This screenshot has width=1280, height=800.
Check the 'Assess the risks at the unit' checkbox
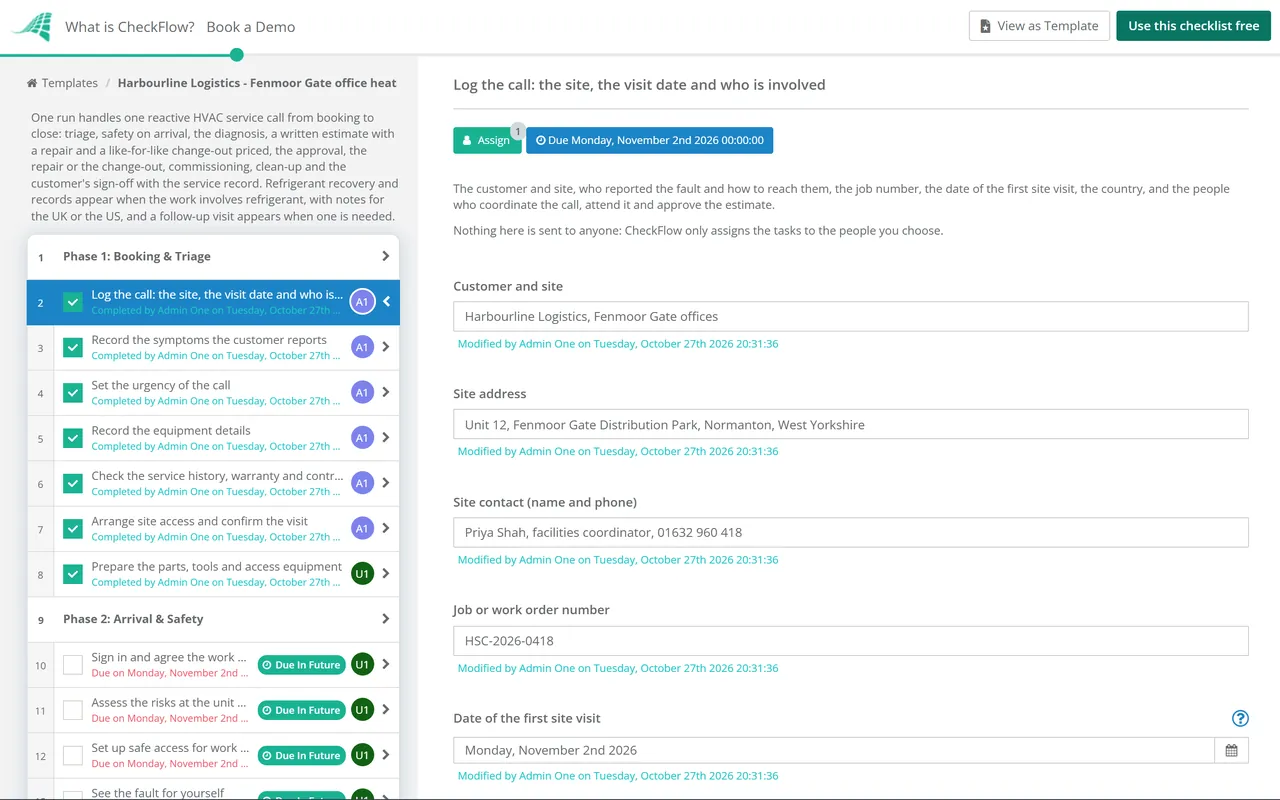(x=73, y=710)
